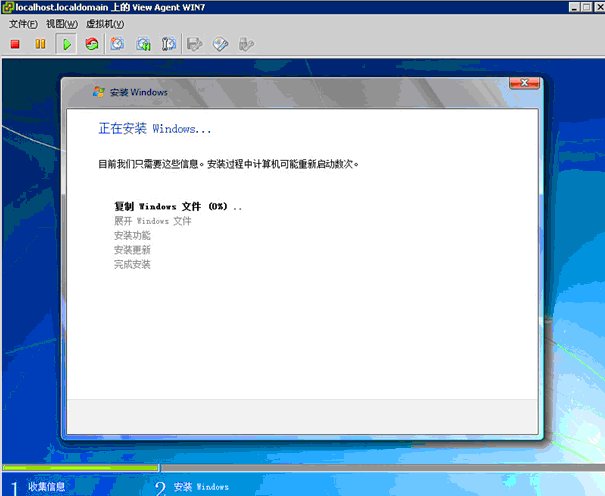Click the 安装更新 step text
The height and width of the screenshot is (496, 605).
[132, 250]
